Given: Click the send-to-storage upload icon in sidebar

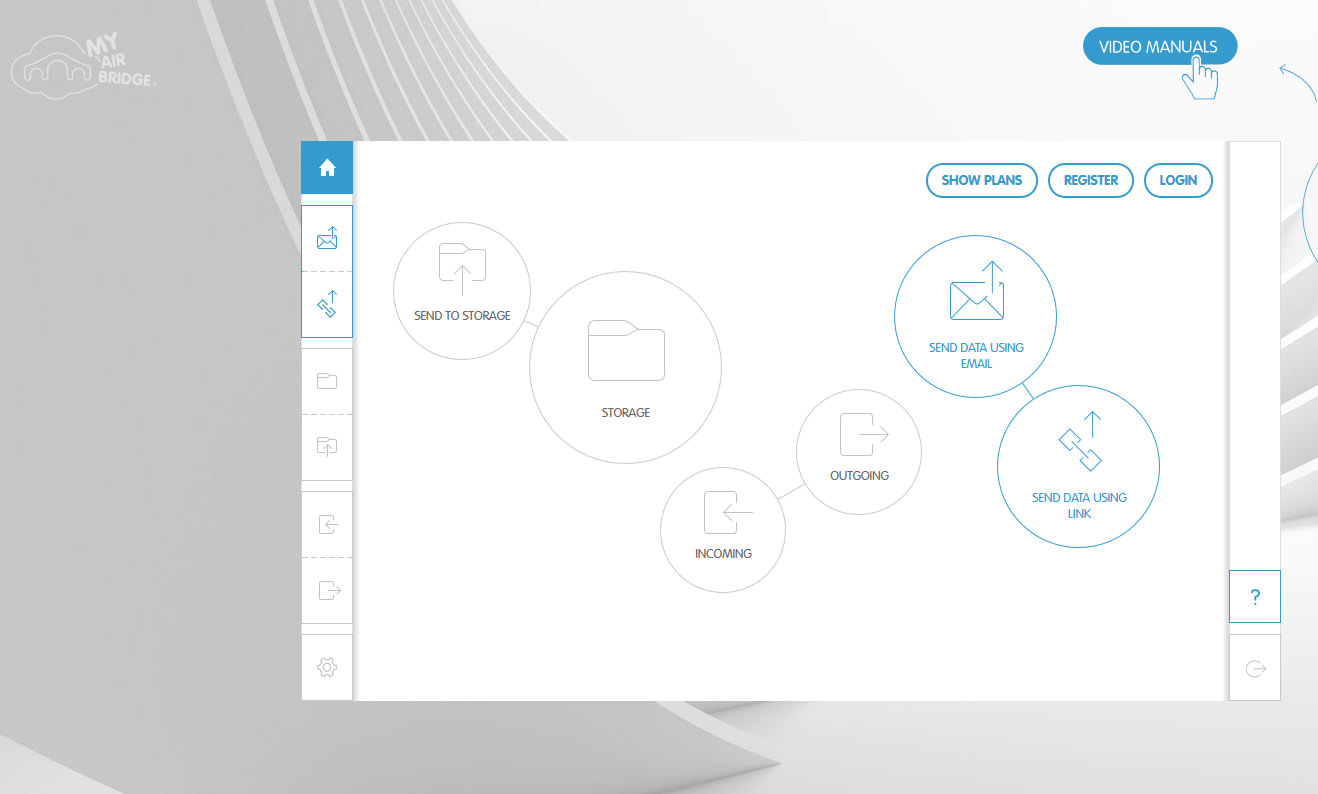Looking at the screenshot, I should pyautogui.click(x=326, y=446).
